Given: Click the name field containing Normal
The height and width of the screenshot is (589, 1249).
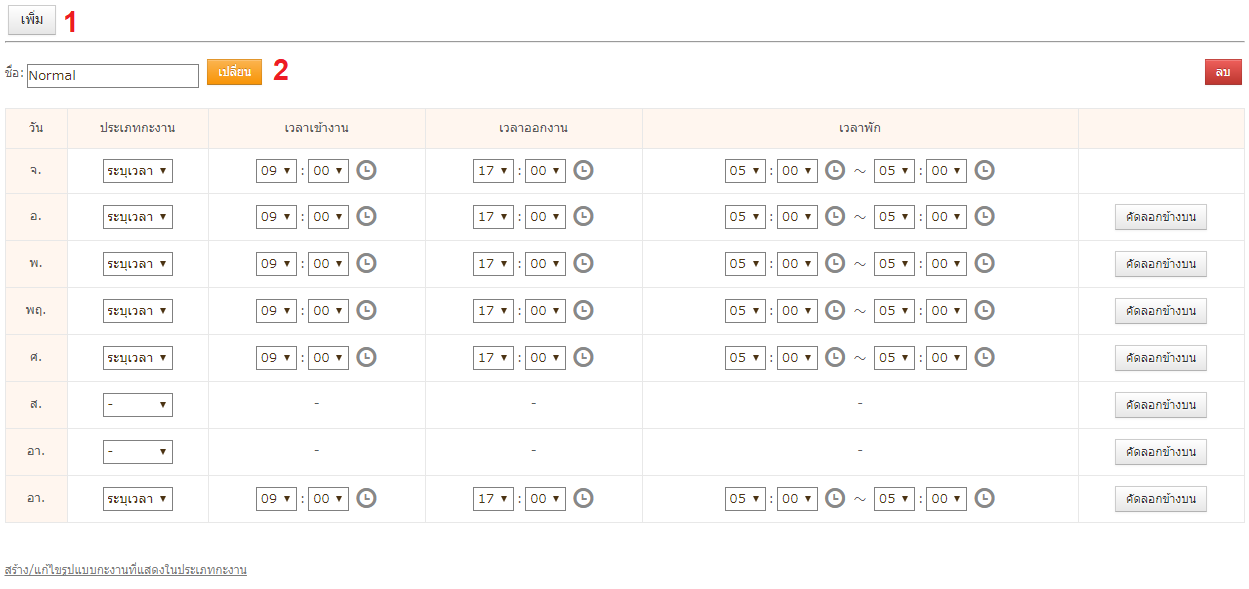Looking at the screenshot, I should 113,76.
